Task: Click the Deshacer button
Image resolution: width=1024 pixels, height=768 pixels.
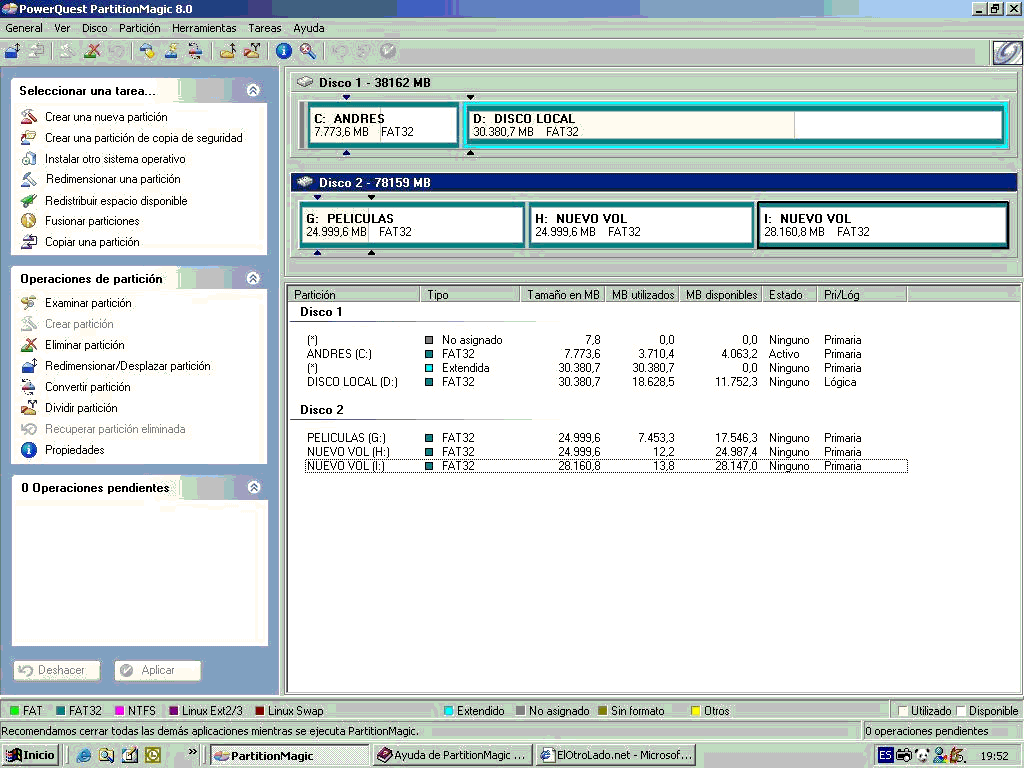Action: [57, 670]
